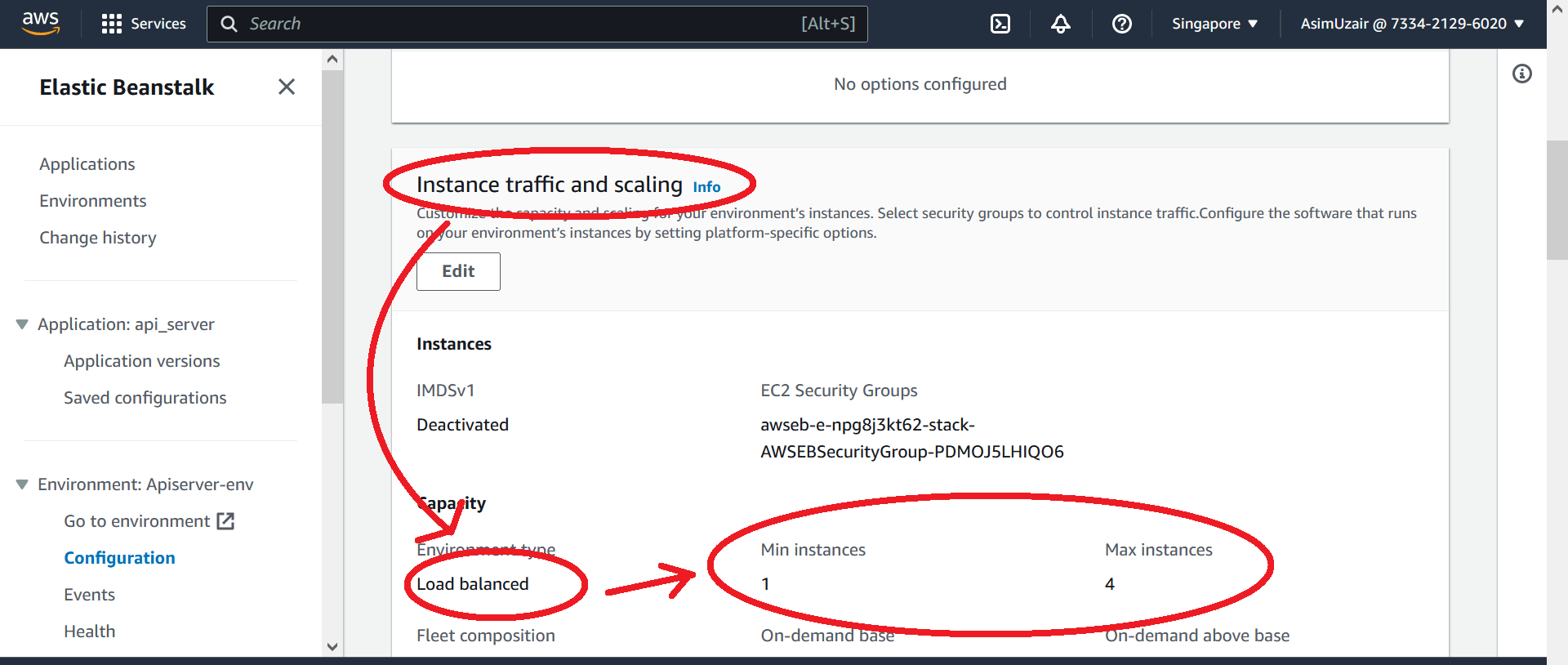Follow the Go to environment link

(137, 521)
